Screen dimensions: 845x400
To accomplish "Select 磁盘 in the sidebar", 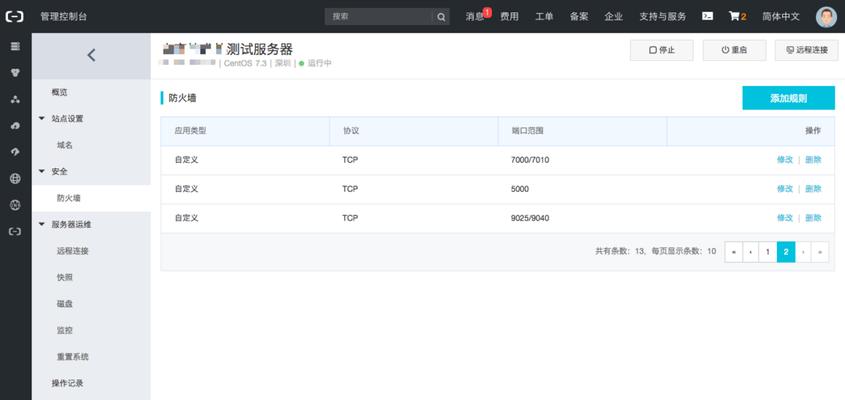I will coord(65,304).
